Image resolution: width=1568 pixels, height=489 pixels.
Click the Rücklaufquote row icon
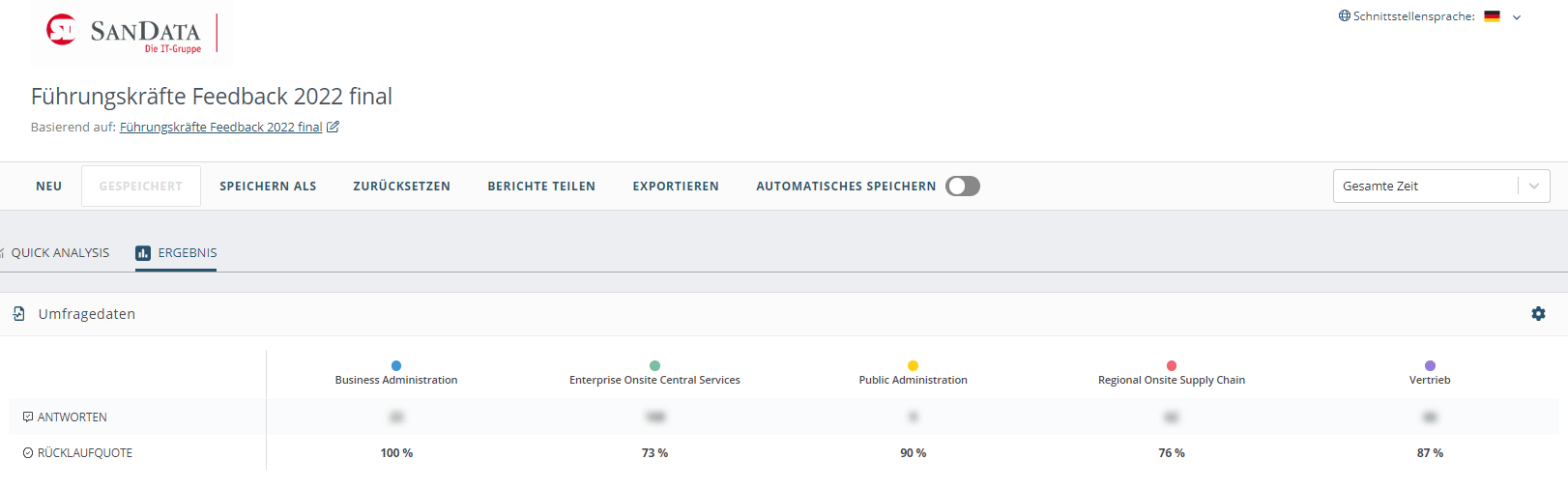(x=28, y=452)
